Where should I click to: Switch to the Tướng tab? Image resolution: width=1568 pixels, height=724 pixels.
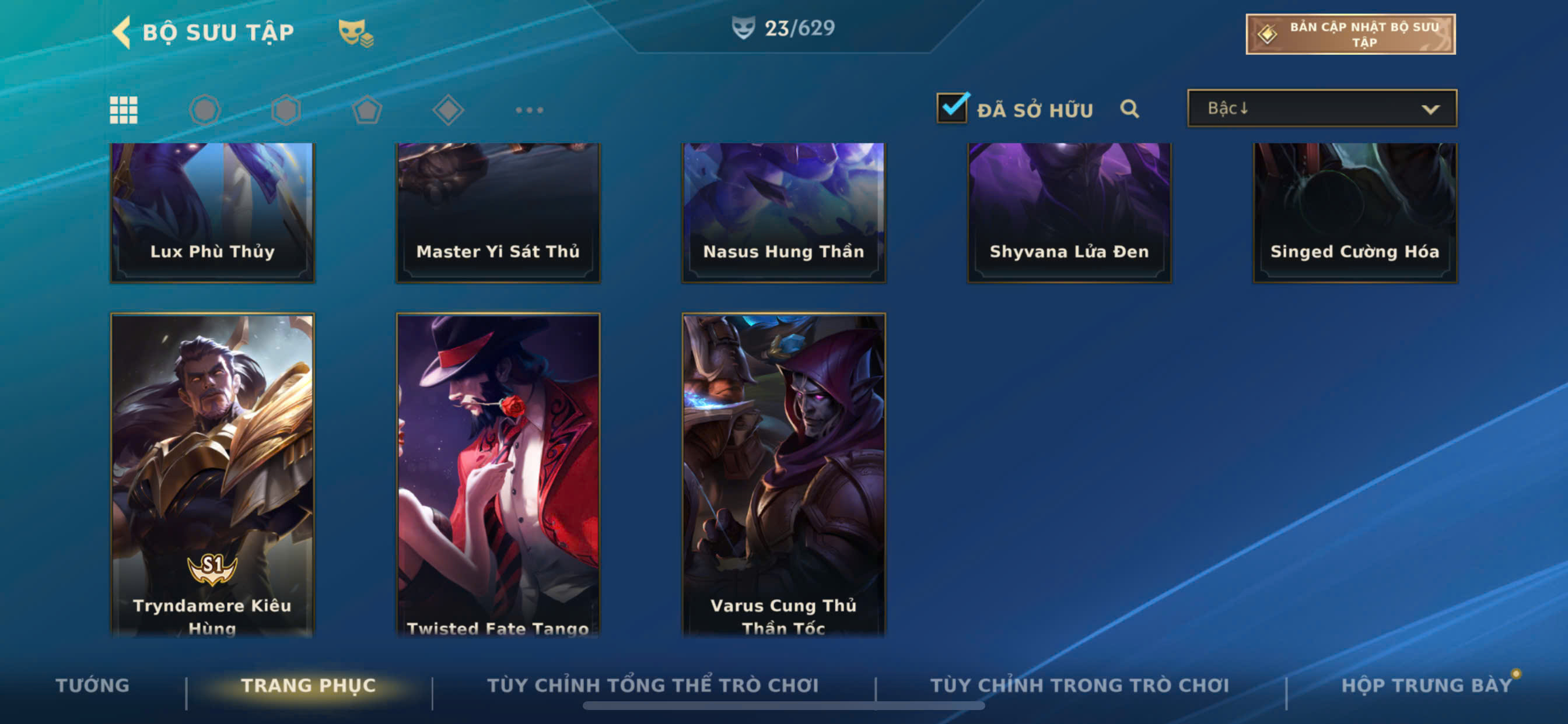93,685
